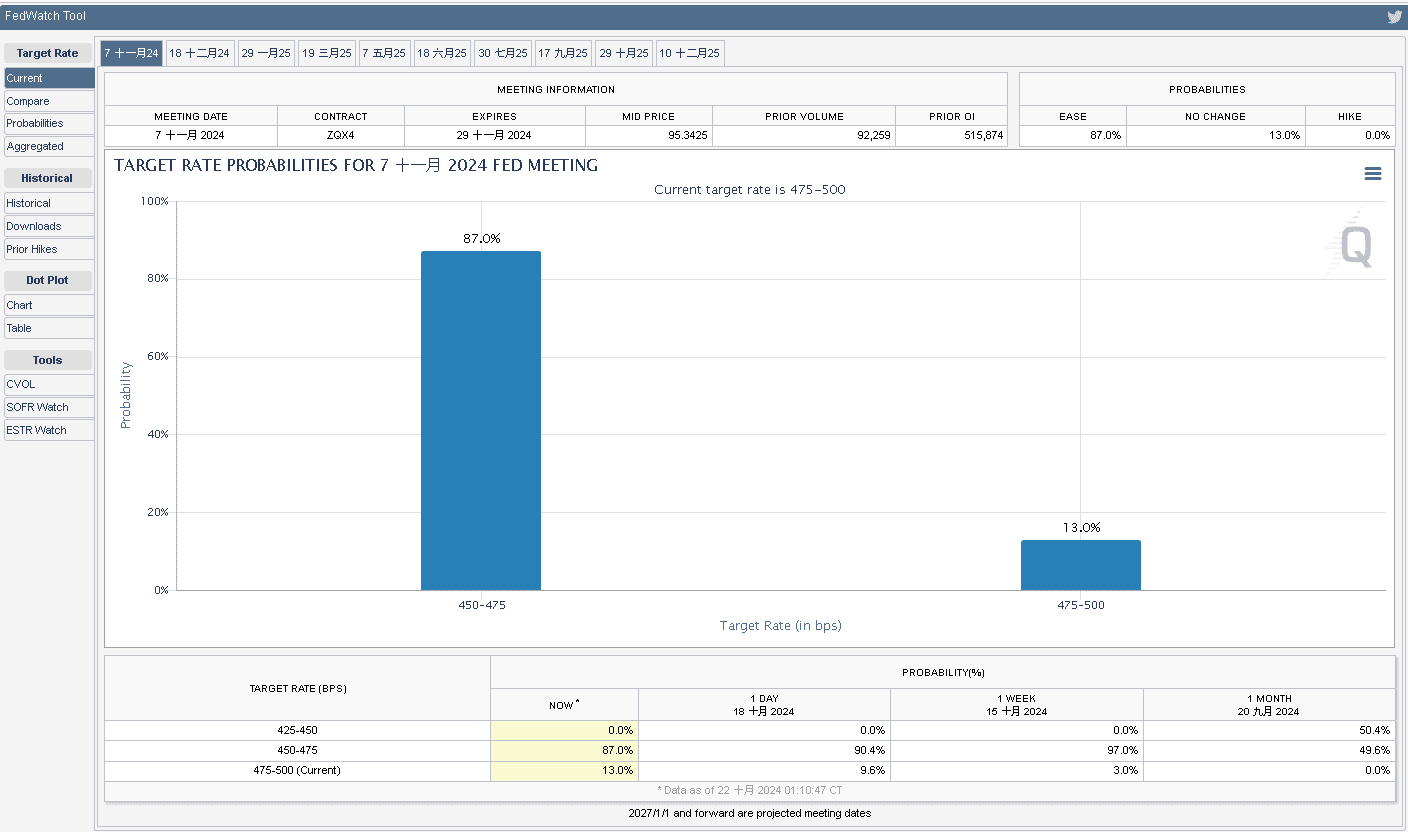This screenshot has width=1408, height=832.
Task: Click the 29 十一月 2024 expires cell
Action: click(x=495, y=135)
